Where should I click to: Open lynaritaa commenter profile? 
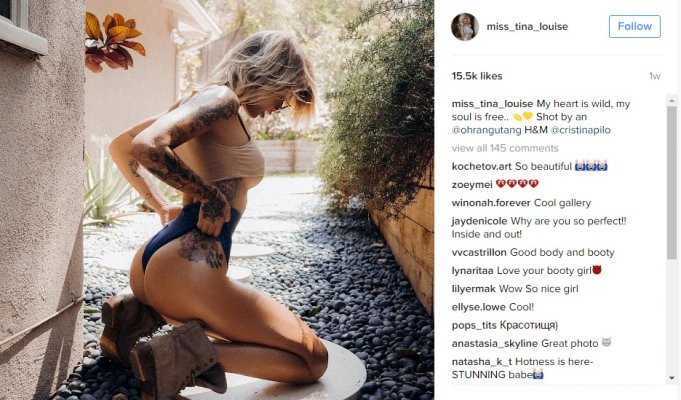click(x=473, y=271)
